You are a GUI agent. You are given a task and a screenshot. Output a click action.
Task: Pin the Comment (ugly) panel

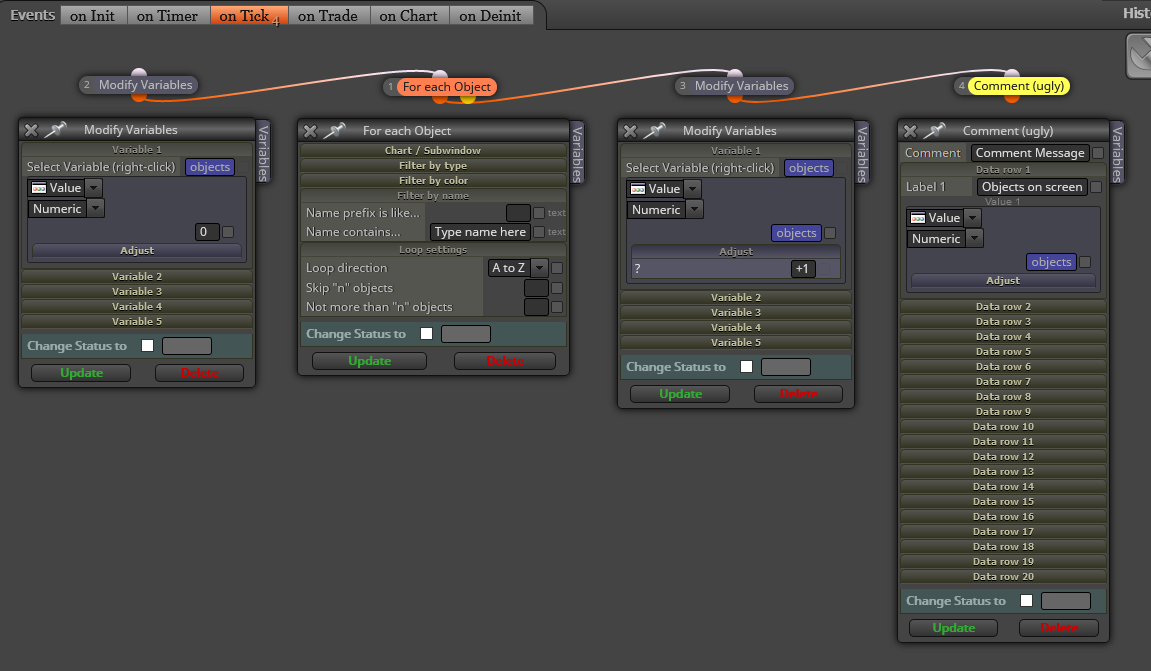click(934, 131)
